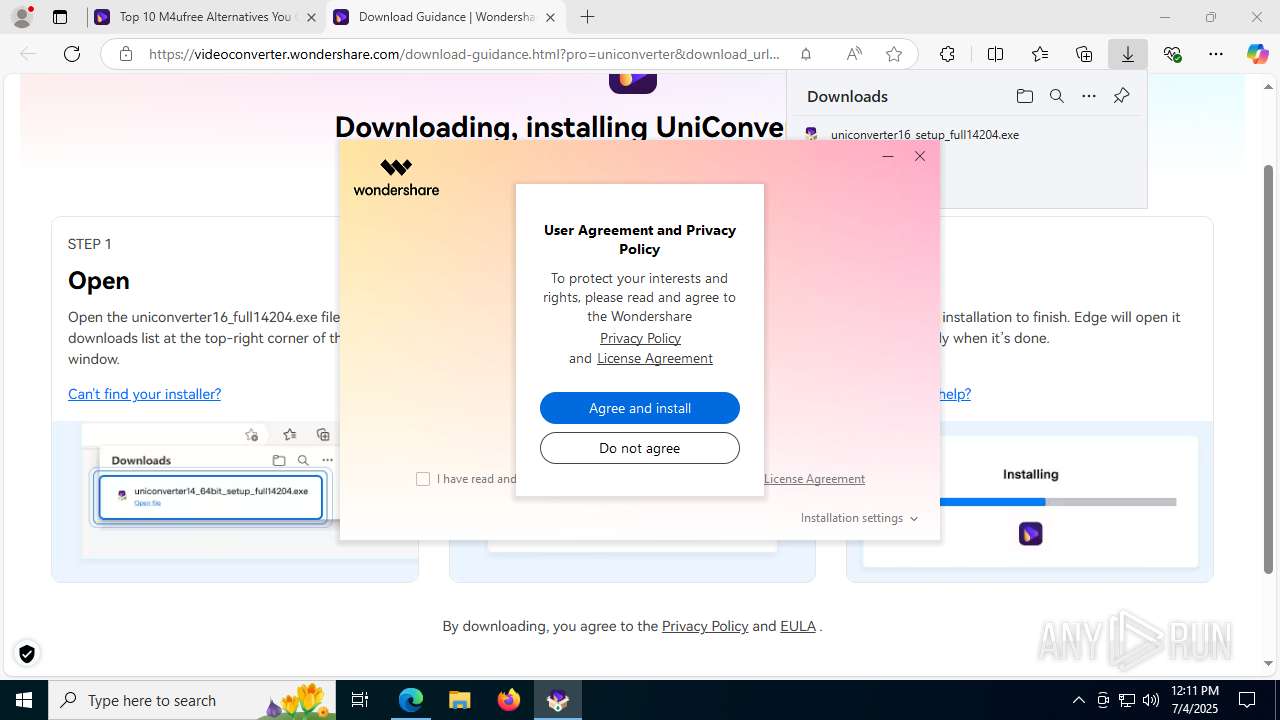The width and height of the screenshot is (1280, 720).
Task: Open downloads folder icon in Downloads panel
Action: [x=1024, y=96]
